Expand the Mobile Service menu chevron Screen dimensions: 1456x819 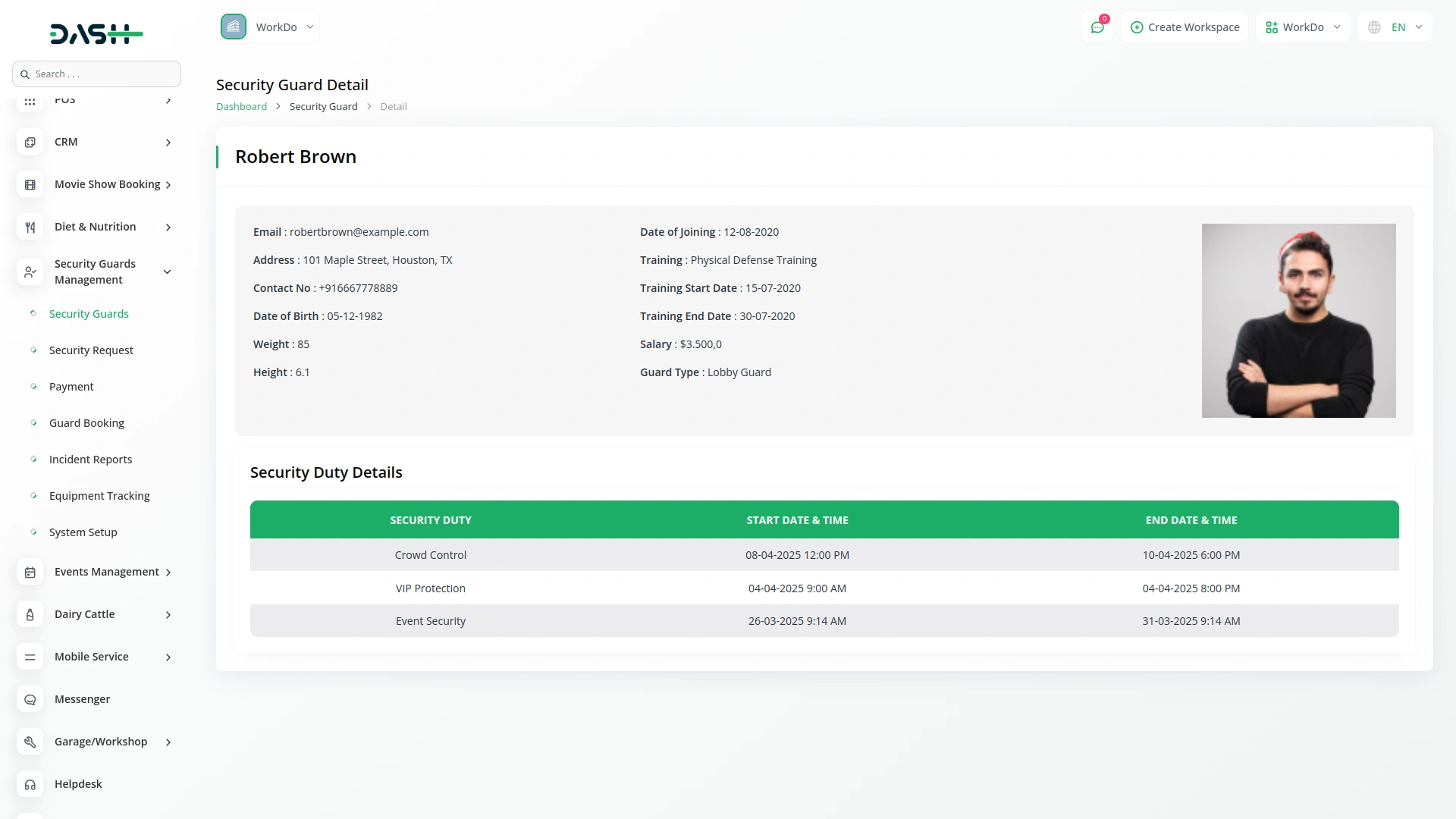click(x=168, y=657)
